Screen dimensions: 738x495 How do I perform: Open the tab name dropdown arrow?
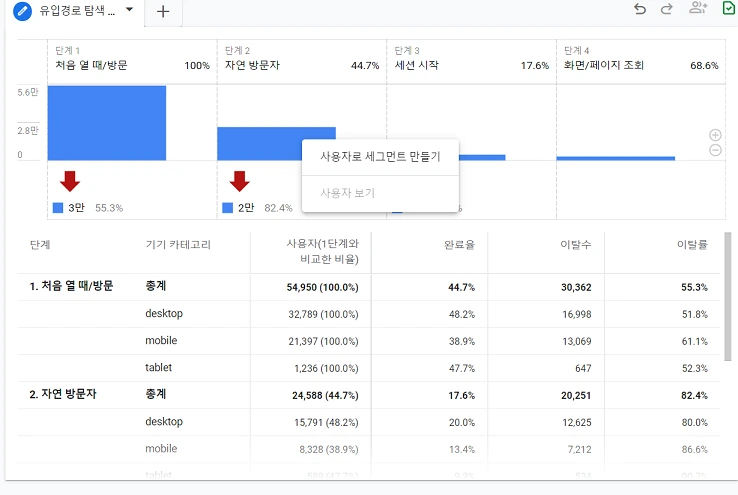[129, 9]
